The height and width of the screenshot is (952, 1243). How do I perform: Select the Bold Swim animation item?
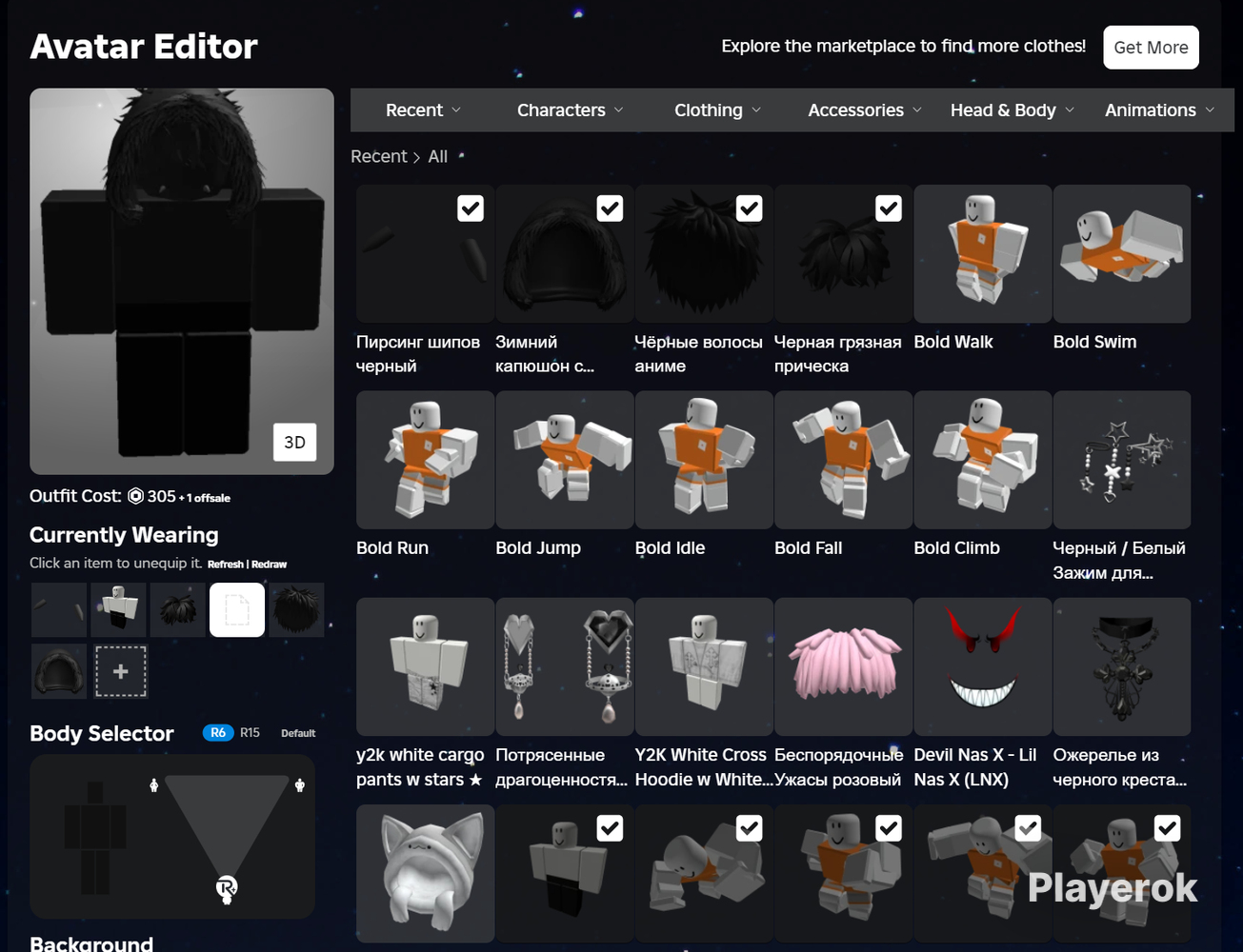pyautogui.click(x=1122, y=254)
